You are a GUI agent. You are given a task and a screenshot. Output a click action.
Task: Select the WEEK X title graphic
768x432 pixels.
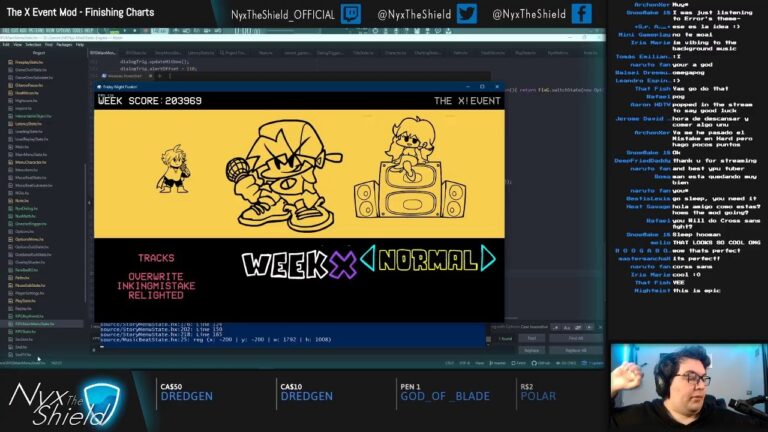(300, 263)
